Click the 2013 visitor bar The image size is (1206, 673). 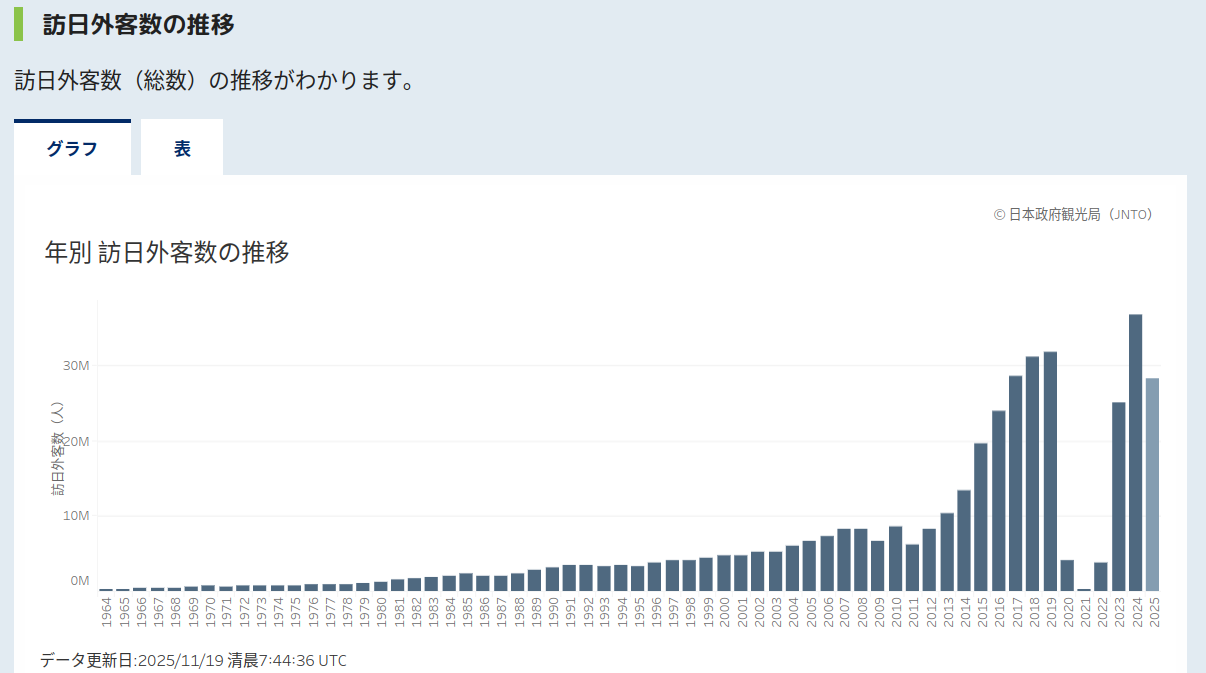tap(947, 551)
